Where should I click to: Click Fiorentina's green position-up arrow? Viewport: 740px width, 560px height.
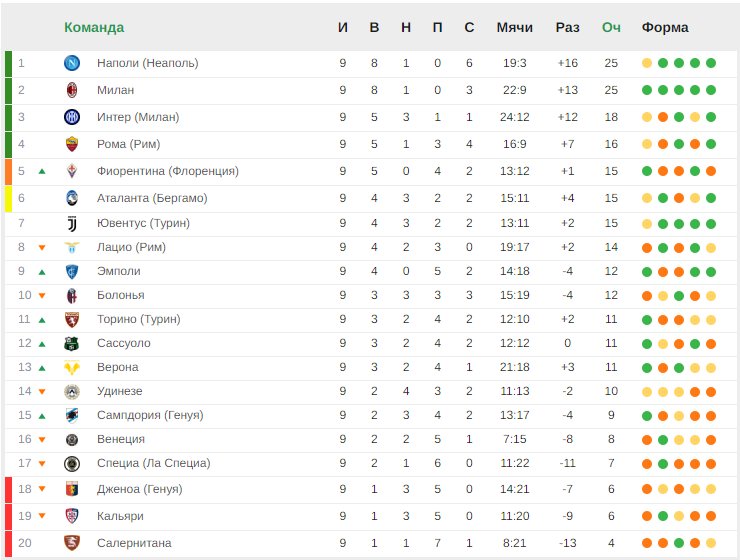pyautogui.click(x=42, y=171)
